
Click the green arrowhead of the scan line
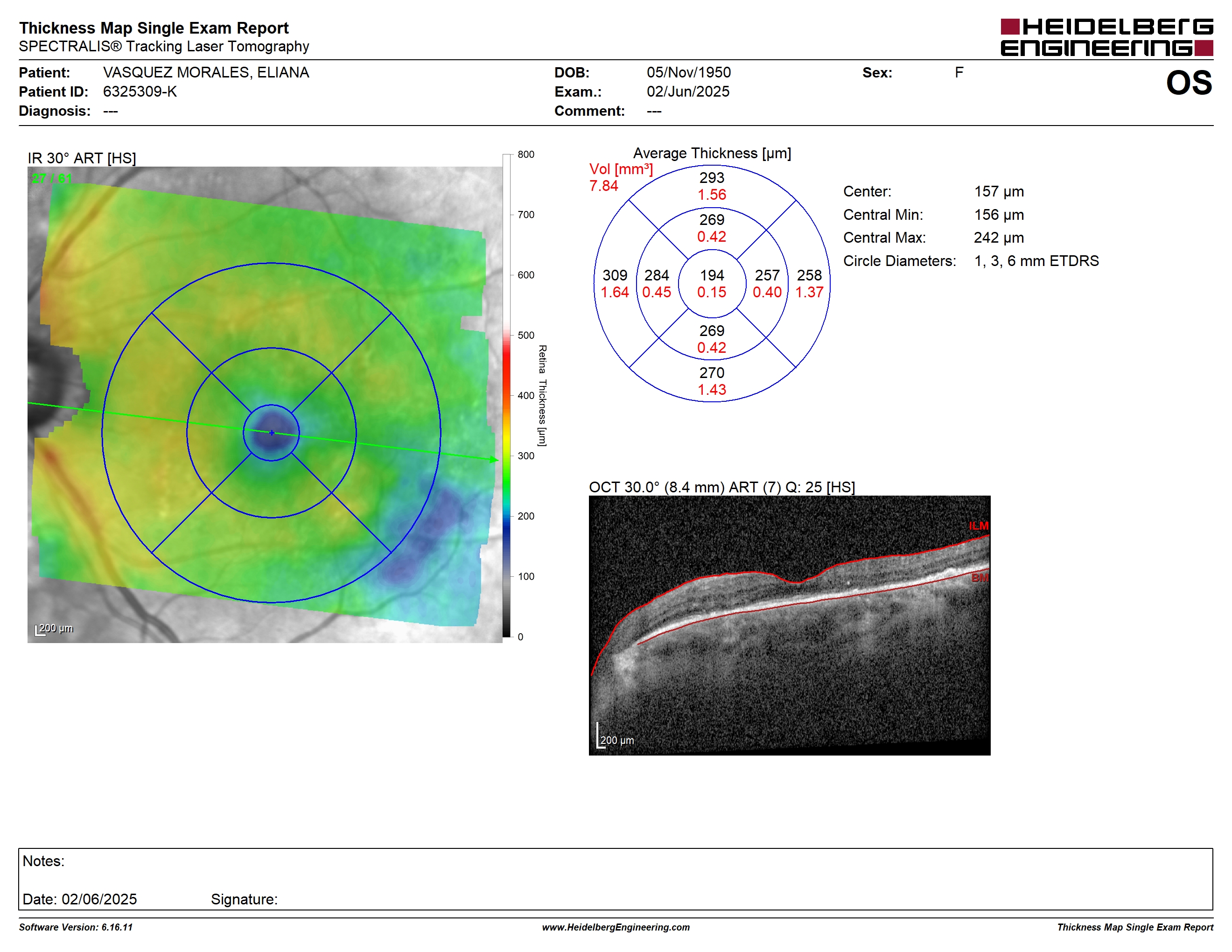[x=494, y=460]
